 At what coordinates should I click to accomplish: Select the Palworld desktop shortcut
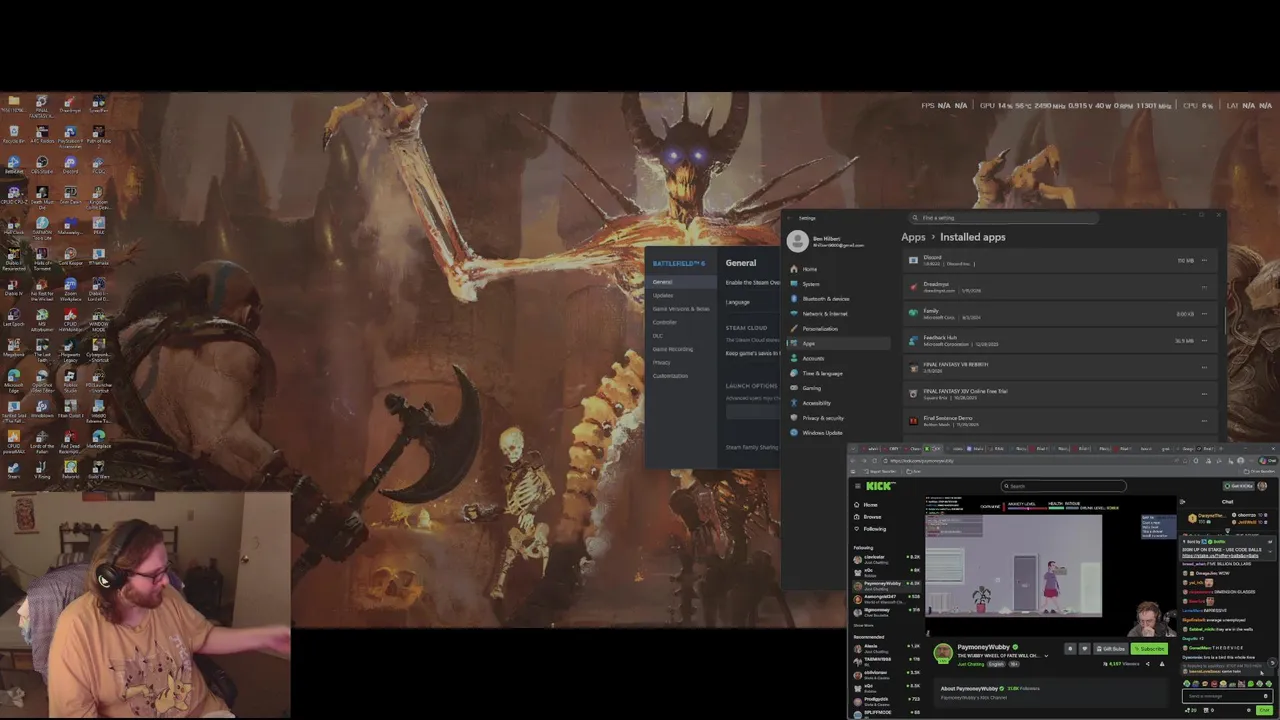pos(70,468)
